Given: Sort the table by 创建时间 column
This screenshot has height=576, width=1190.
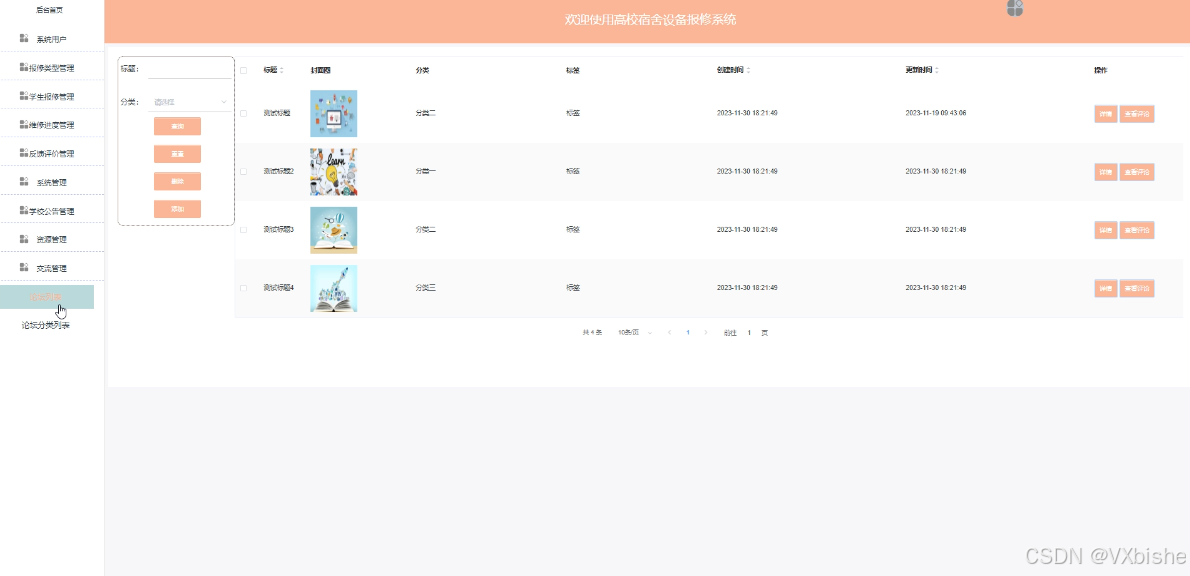Looking at the screenshot, I should coord(739,70).
